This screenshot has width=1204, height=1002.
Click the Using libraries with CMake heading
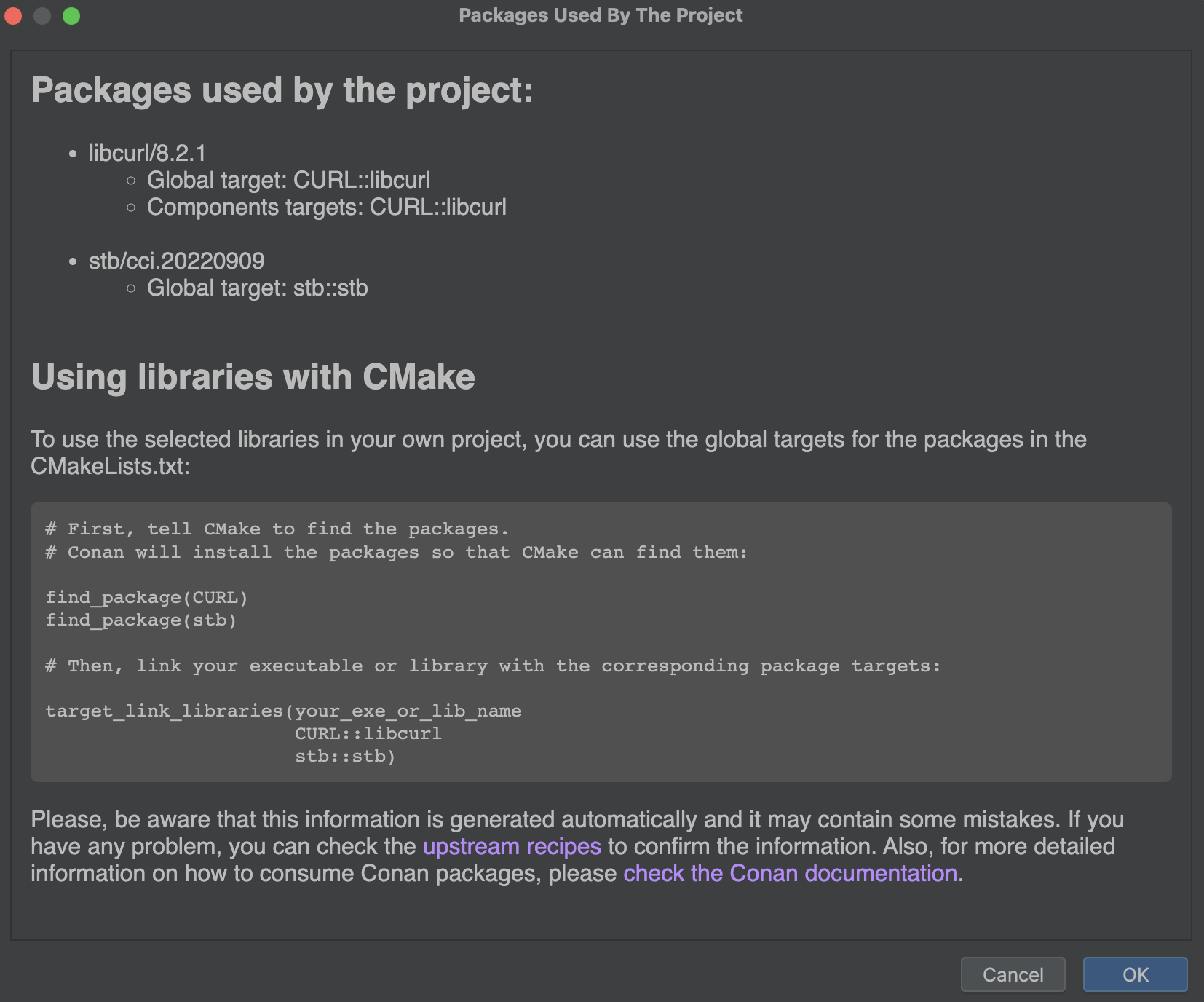[x=253, y=377]
